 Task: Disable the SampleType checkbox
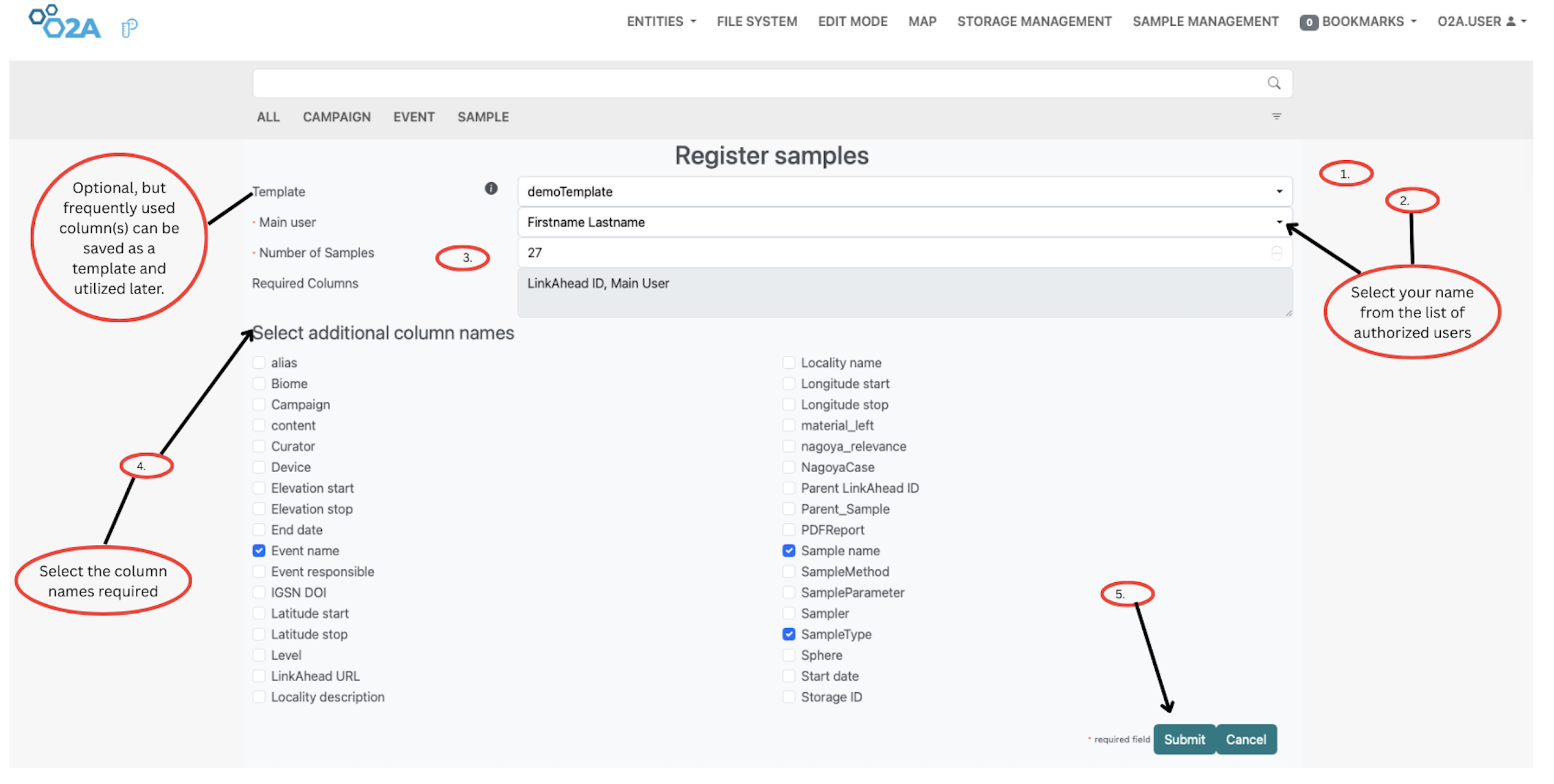click(789, 634)
